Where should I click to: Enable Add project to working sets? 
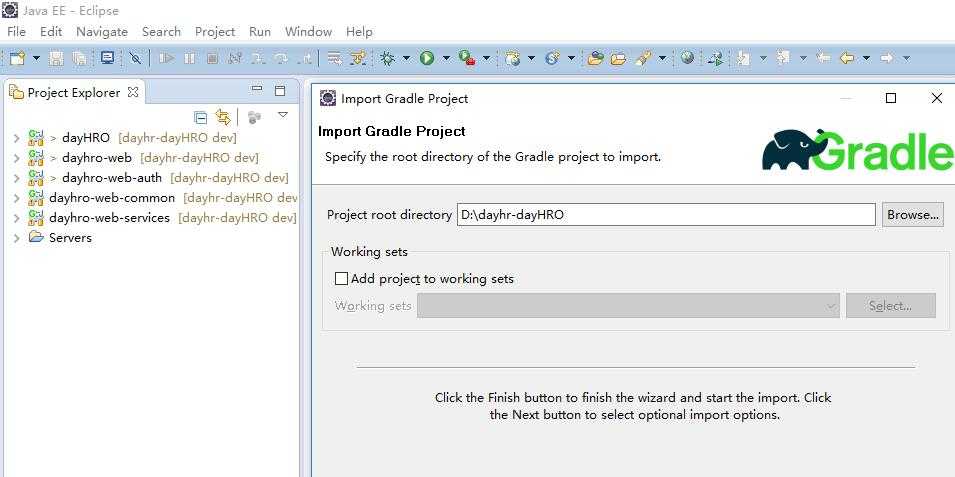[x=341, y=279]
